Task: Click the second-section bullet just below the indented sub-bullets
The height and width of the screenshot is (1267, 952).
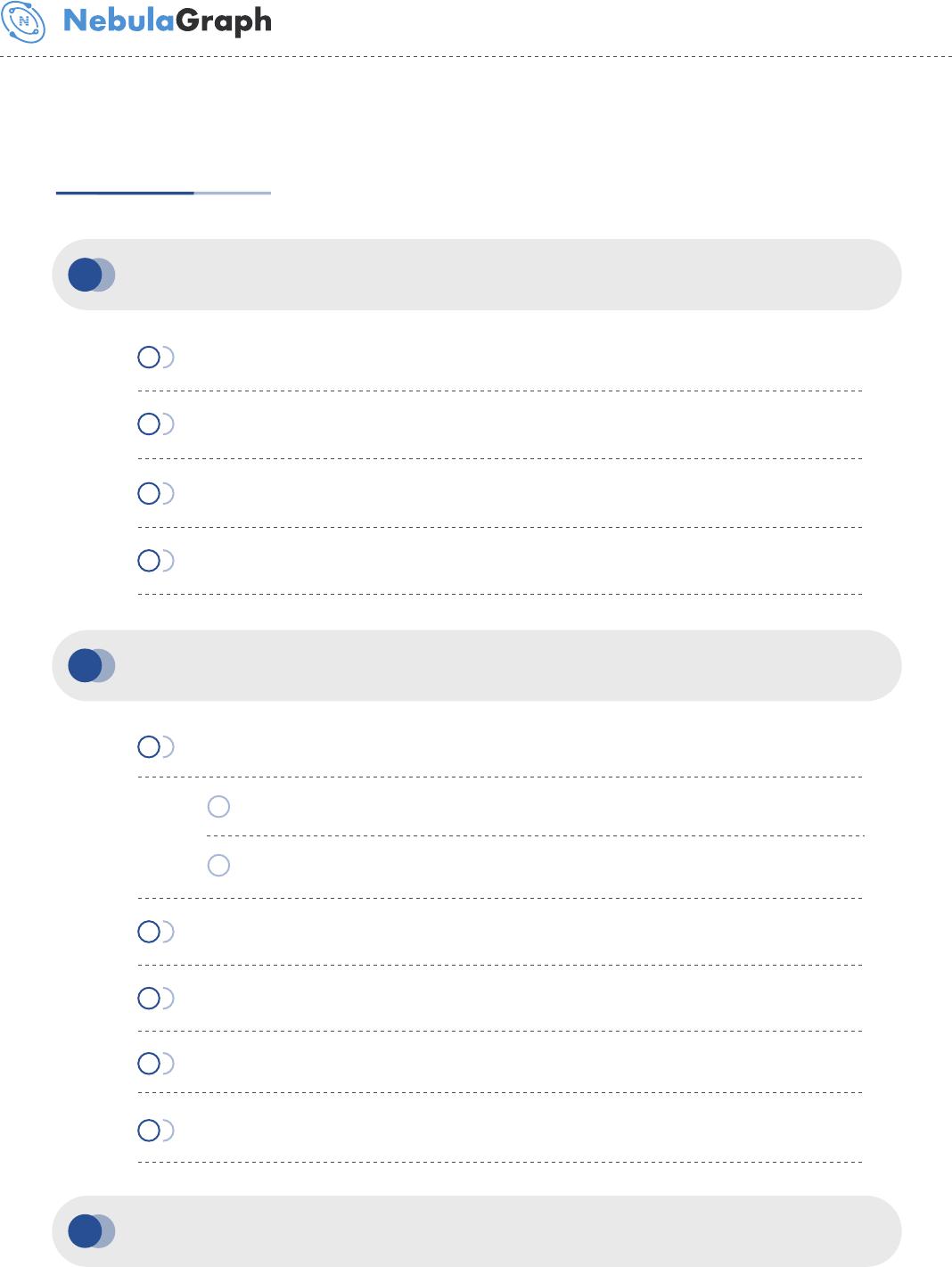Action: coord(149,932)
